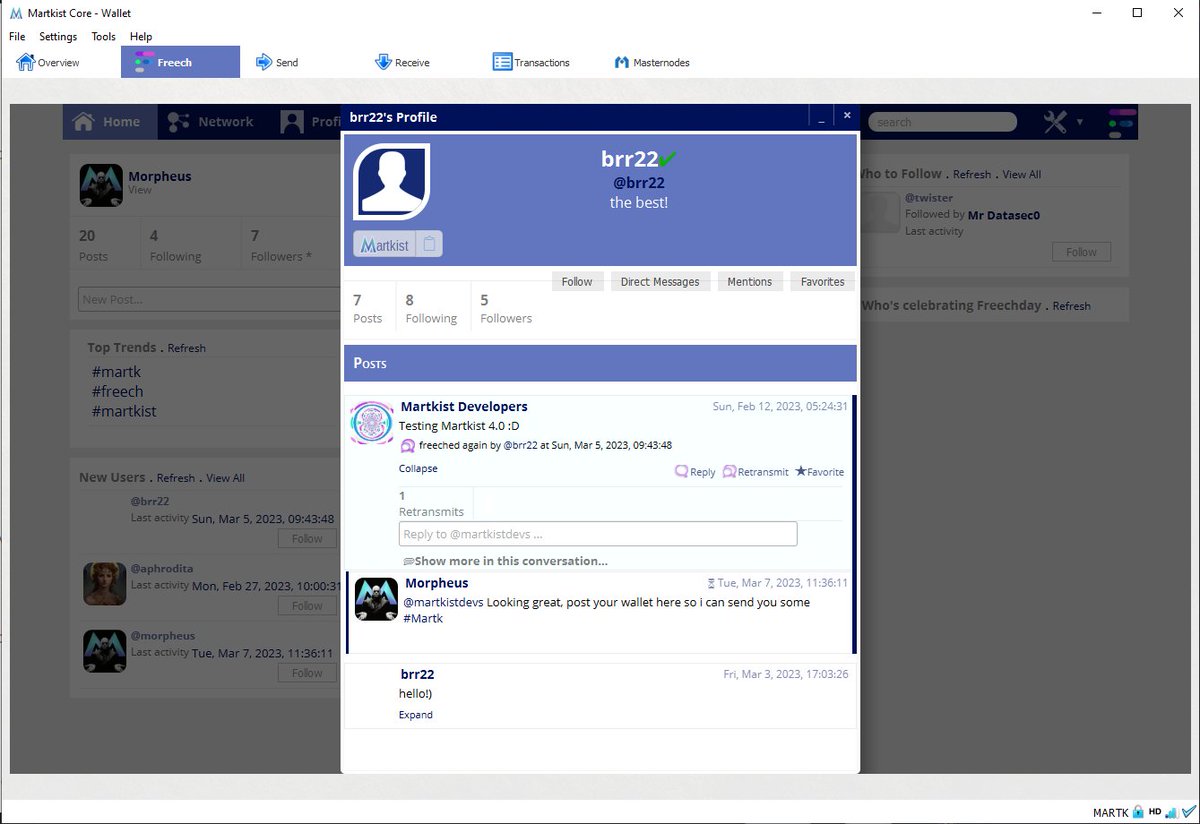Open Direct Messages in brr22's profile

point(660,282)
